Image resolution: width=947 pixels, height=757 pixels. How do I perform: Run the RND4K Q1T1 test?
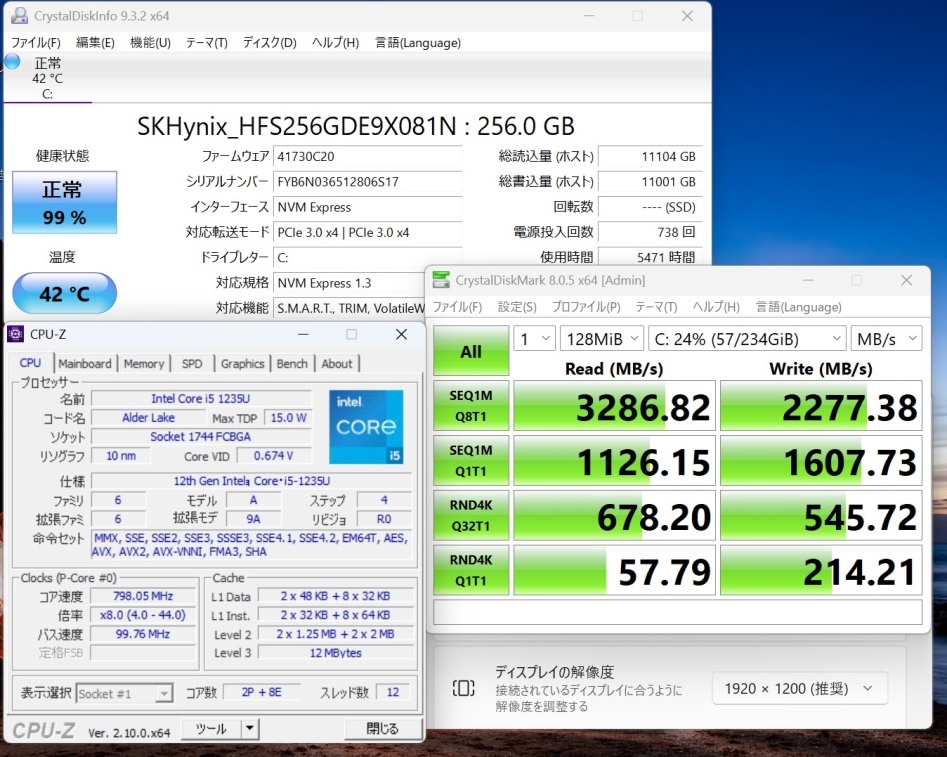pyautogui.click(x=471, y=570)
